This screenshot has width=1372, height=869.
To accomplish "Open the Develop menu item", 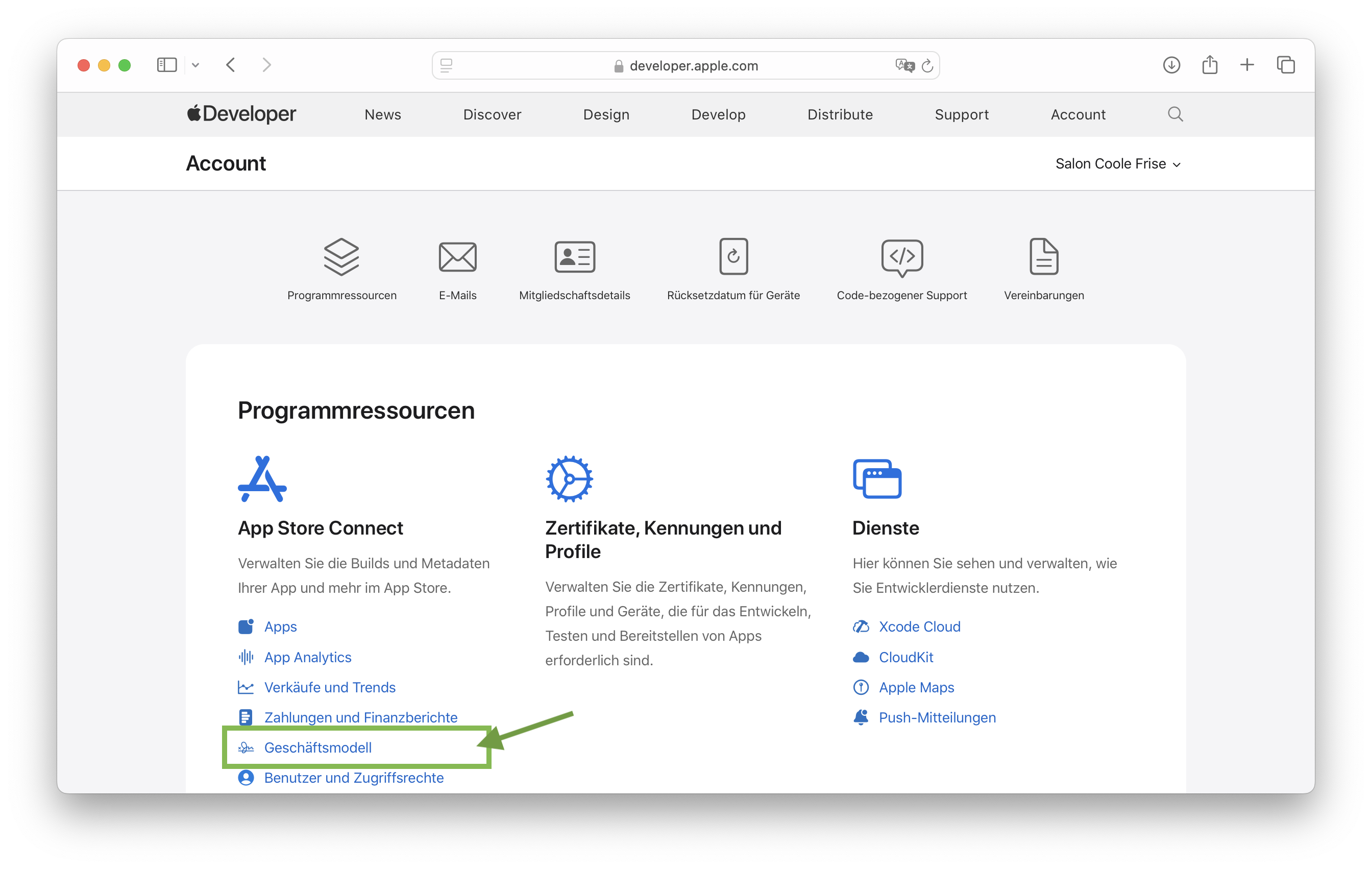I will pyautogui.click(x=719, y=114).
